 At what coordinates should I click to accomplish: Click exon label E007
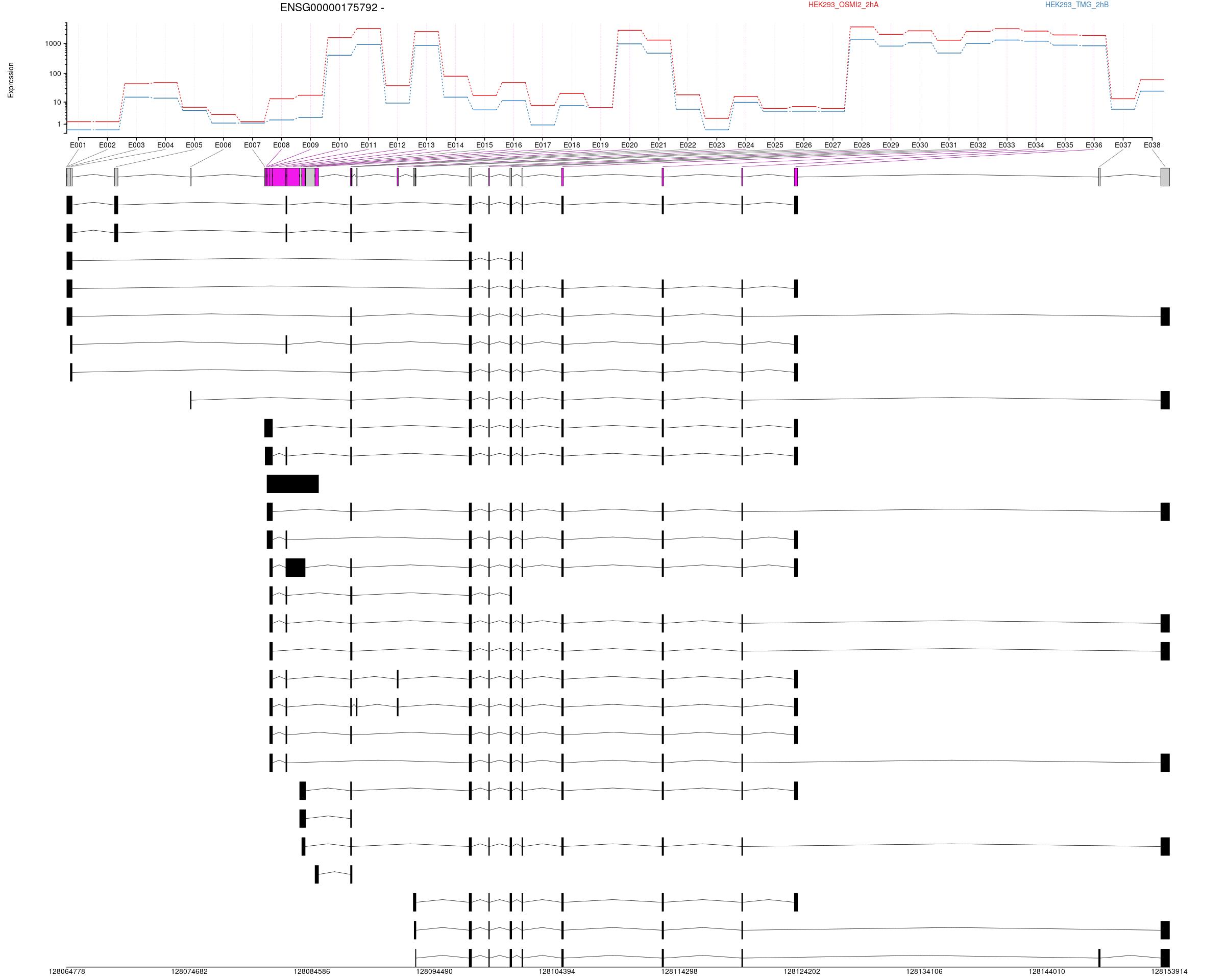[x=252, y=145]
